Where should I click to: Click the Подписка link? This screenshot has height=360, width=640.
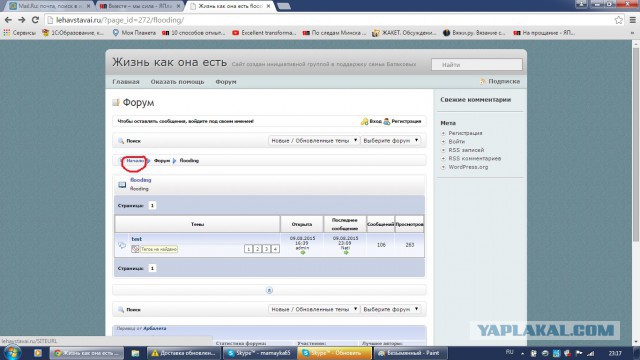(x=504, y=82)
